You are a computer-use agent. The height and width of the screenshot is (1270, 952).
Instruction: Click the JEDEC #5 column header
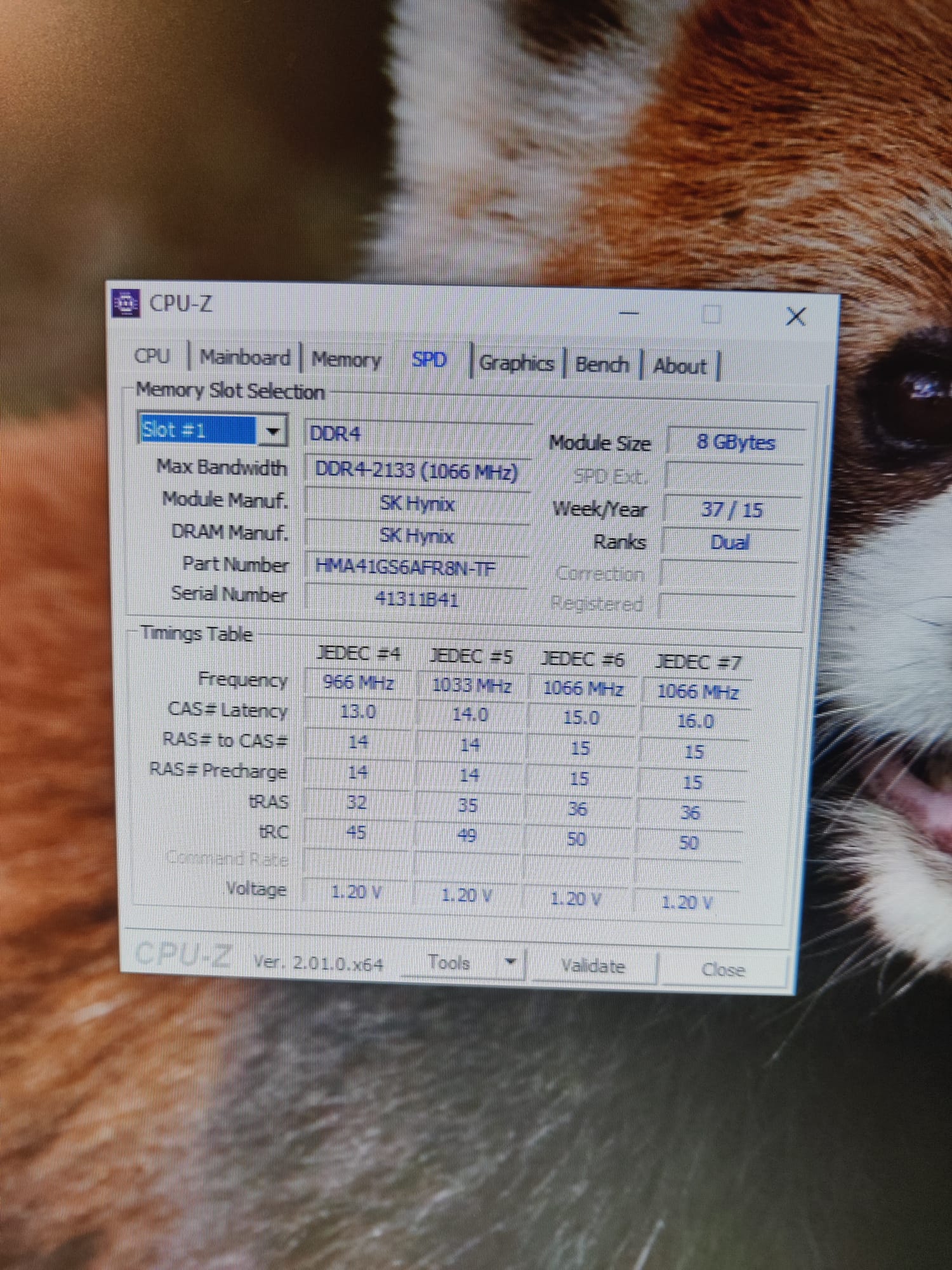click(x=471, y=656)
